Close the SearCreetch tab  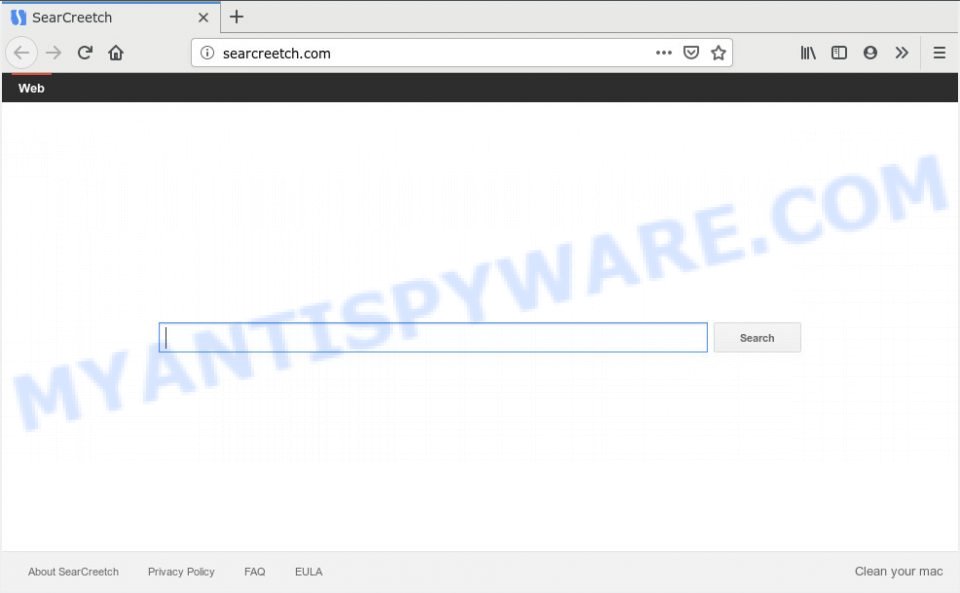(x=203, y=18)
